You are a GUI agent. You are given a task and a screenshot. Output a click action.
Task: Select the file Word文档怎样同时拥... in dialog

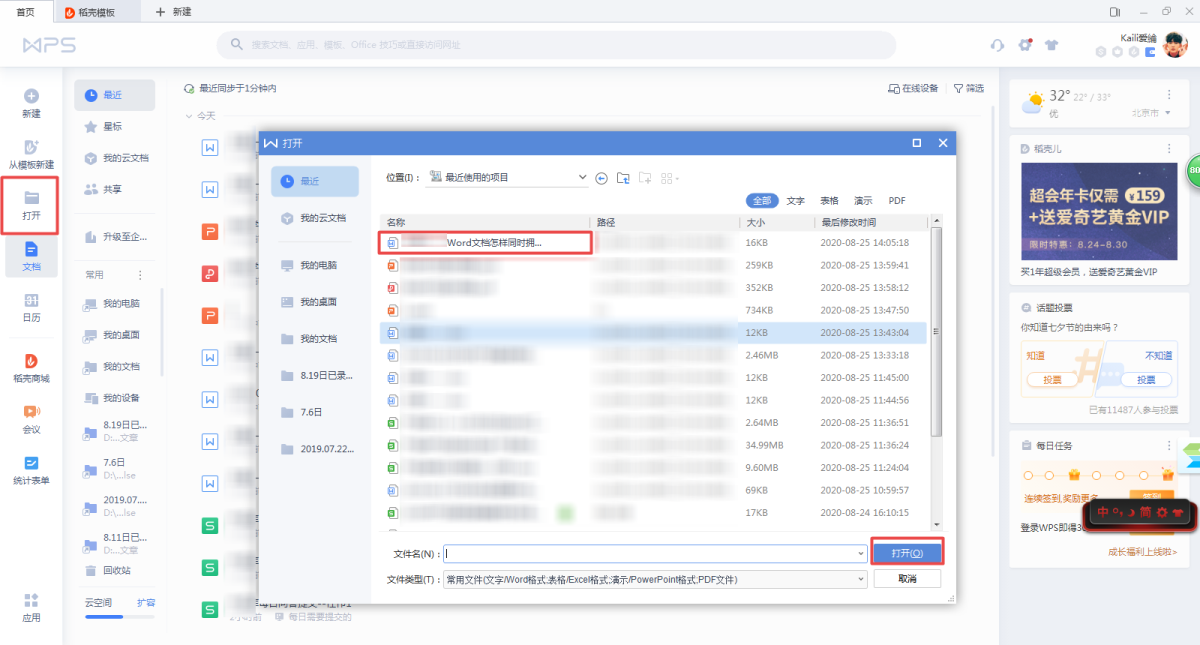tap(485, 242)
